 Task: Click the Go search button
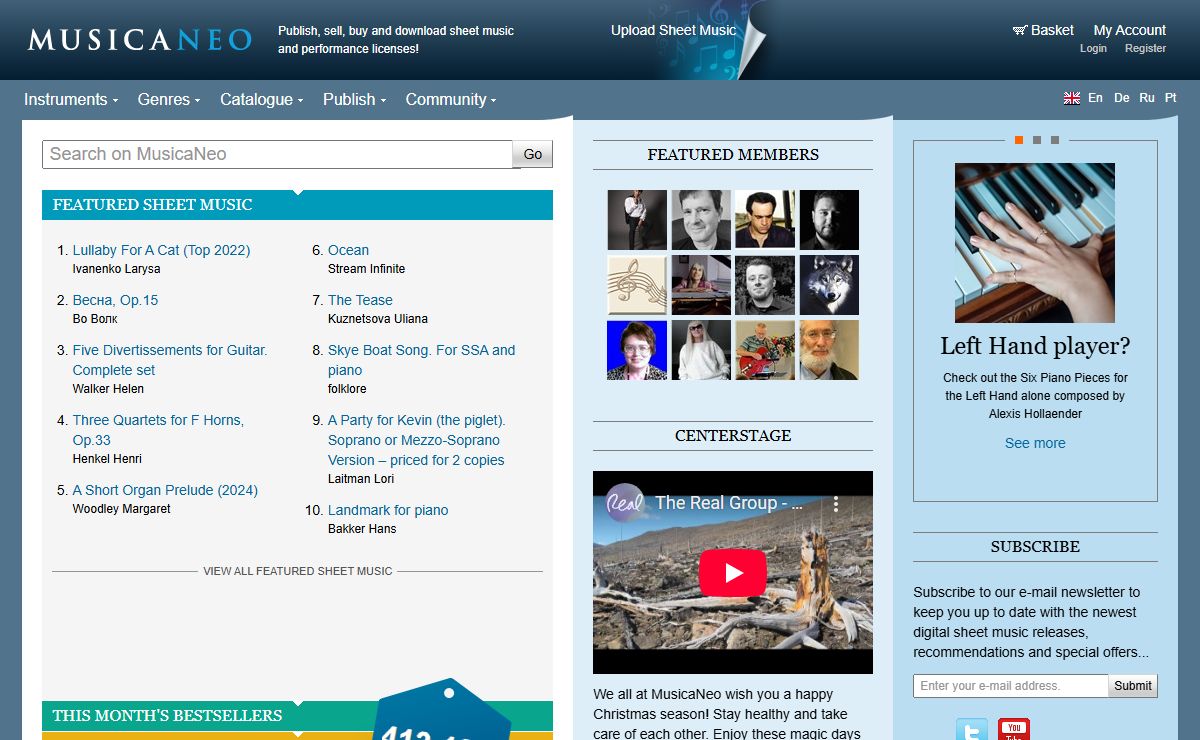(x=533, y=154)
